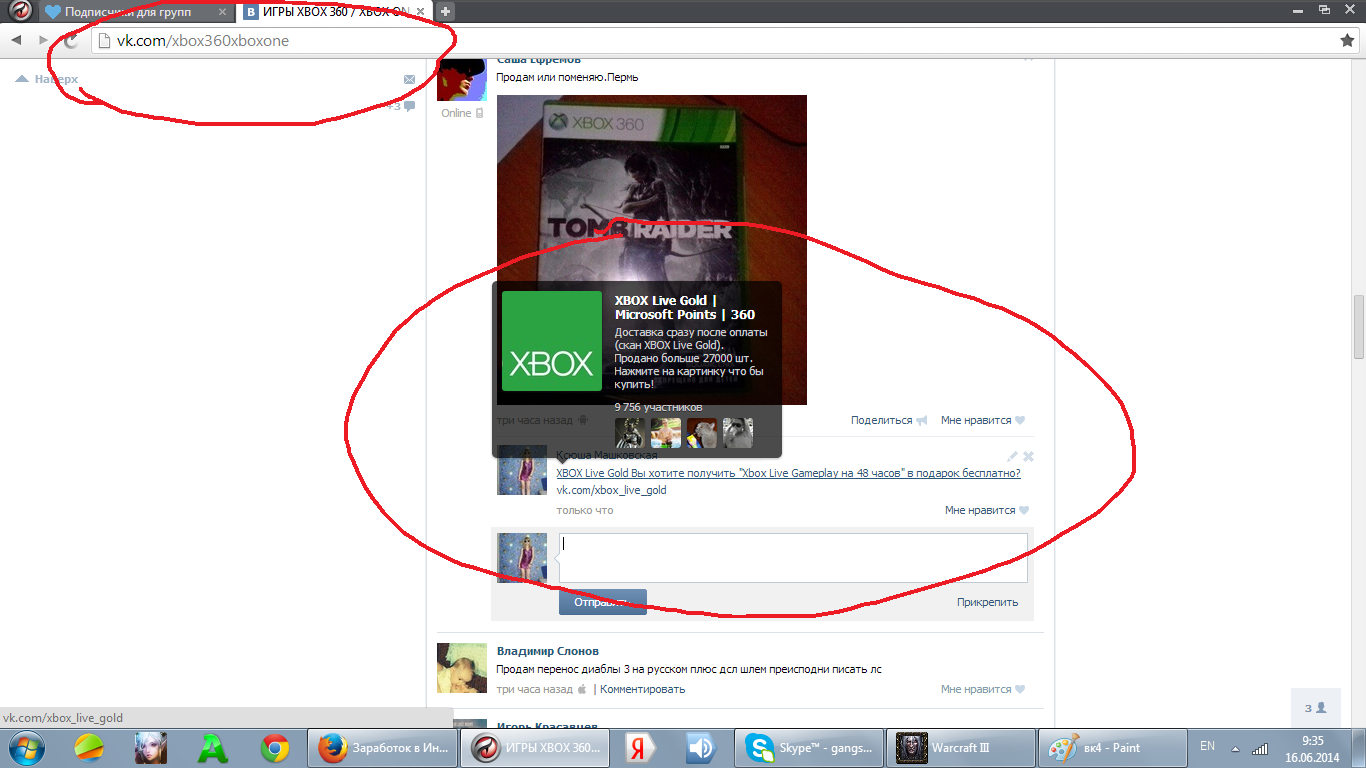Open the XBOX Live Gold comment link
Screen dimensions: 1366x768
pyautogui.click(x=788, y=473)
